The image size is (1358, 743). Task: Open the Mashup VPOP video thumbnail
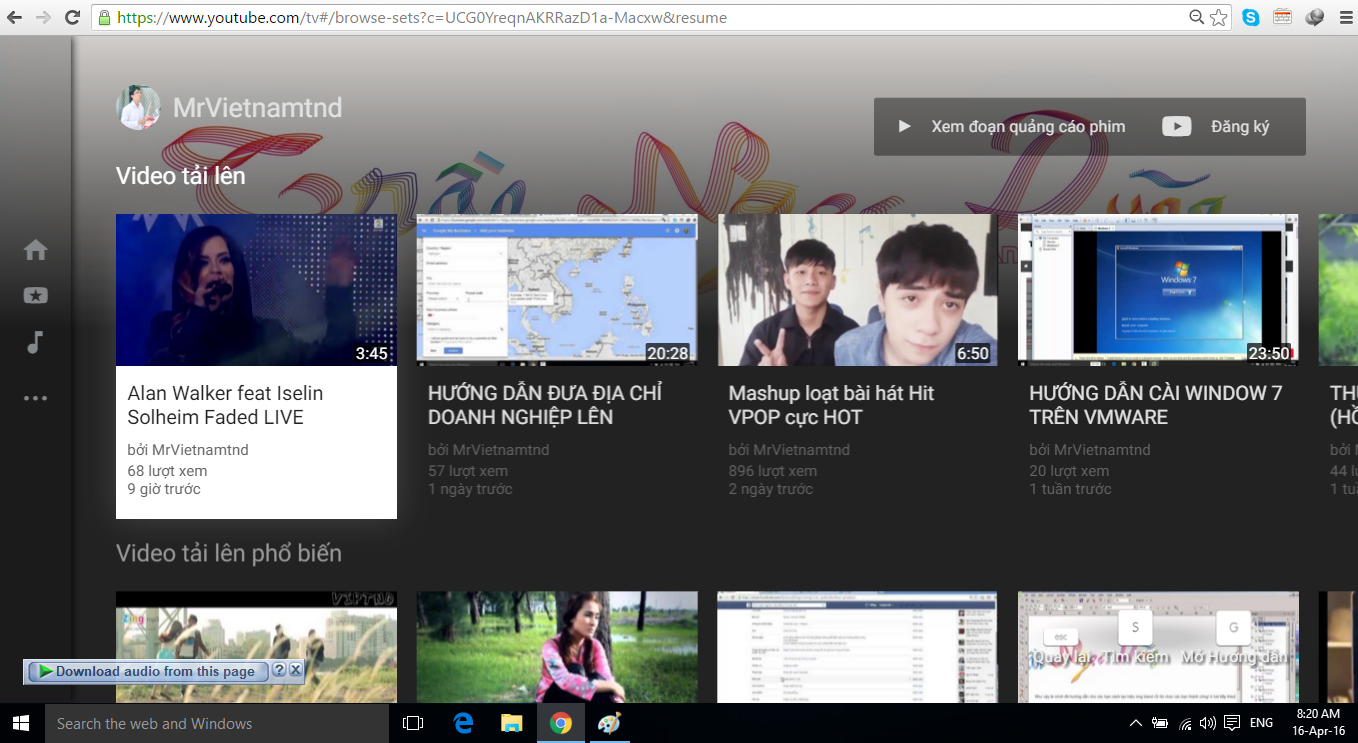pos(858,290)
